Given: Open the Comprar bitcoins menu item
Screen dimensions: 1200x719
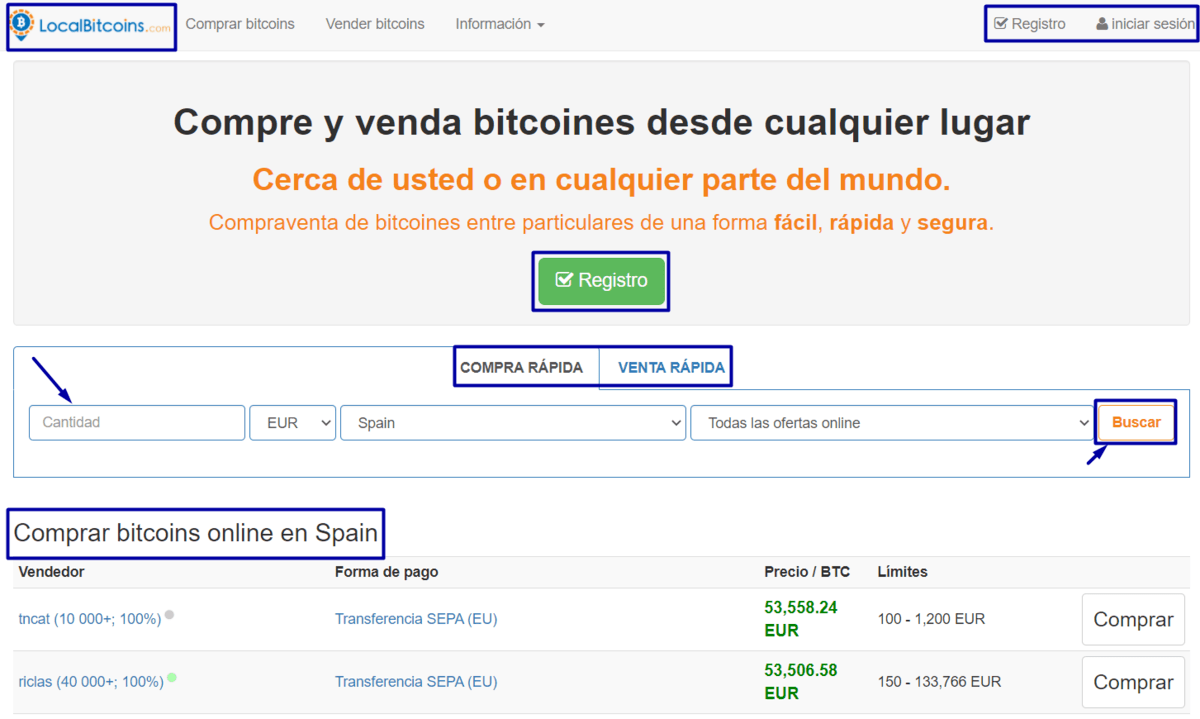Looking at the screenshot, I should coord(240,24).
